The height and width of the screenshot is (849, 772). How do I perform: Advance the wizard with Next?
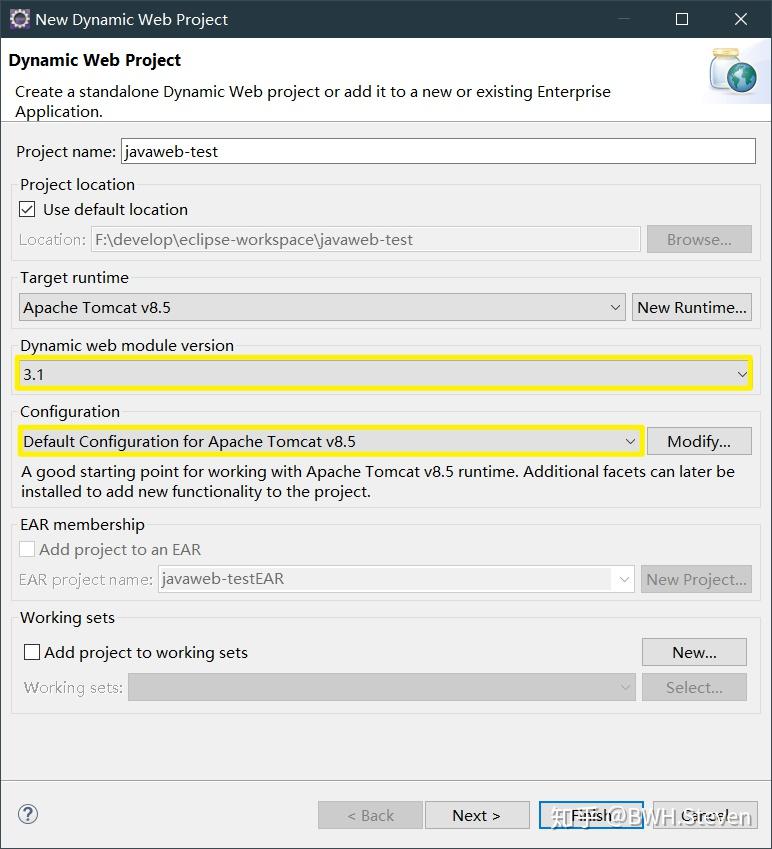pos(477,814)
